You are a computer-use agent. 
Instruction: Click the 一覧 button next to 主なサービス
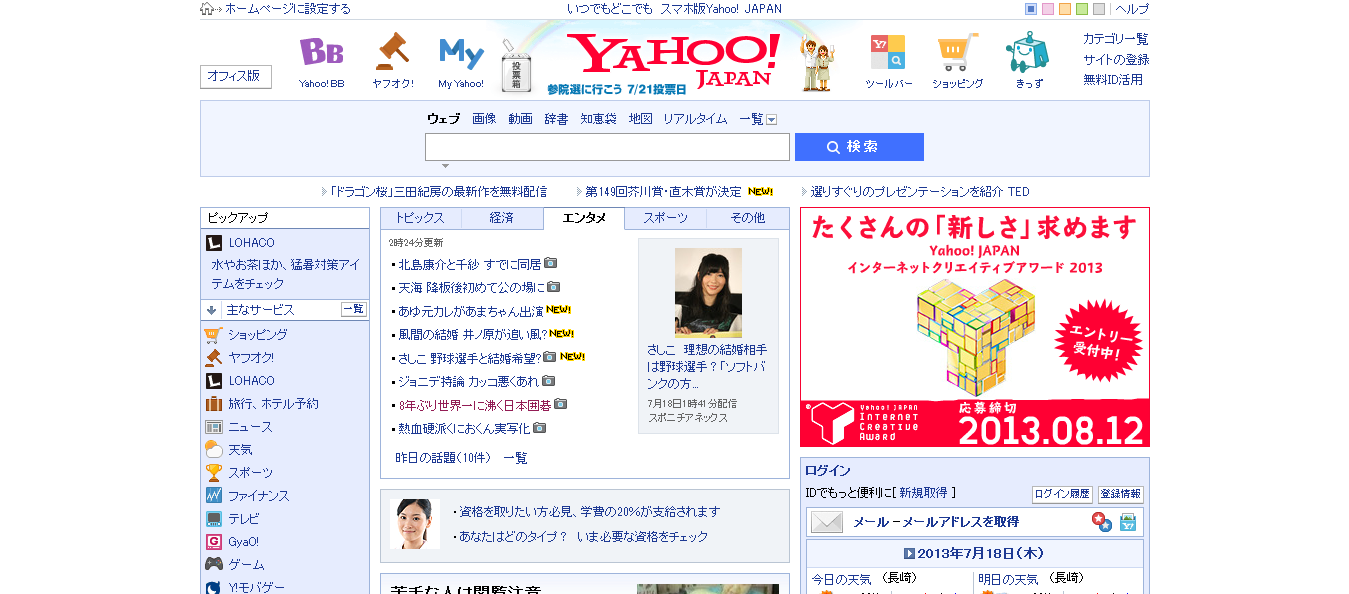[354, 310]
